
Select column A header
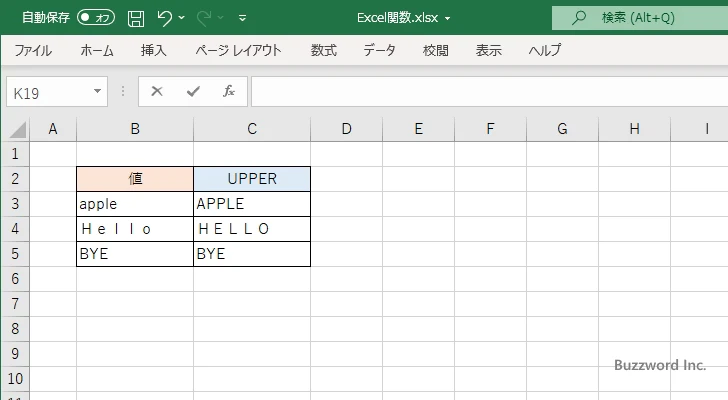[53, 129]
